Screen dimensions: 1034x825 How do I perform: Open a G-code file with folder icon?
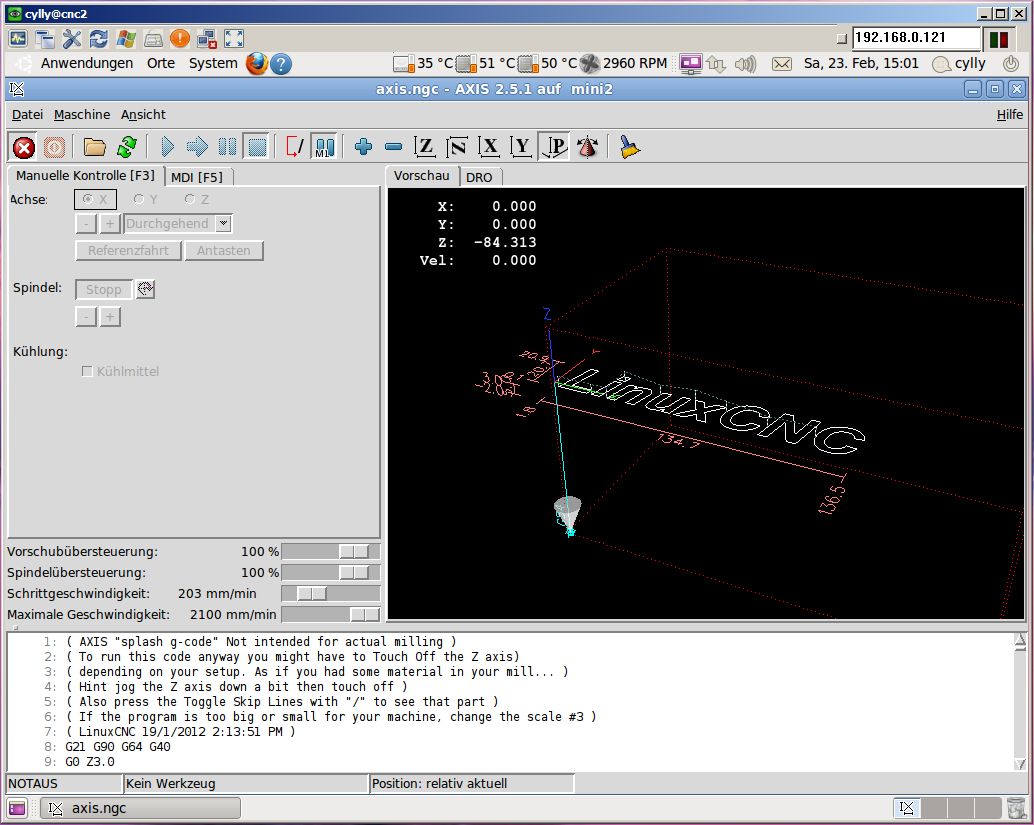[x=94, y=146]
